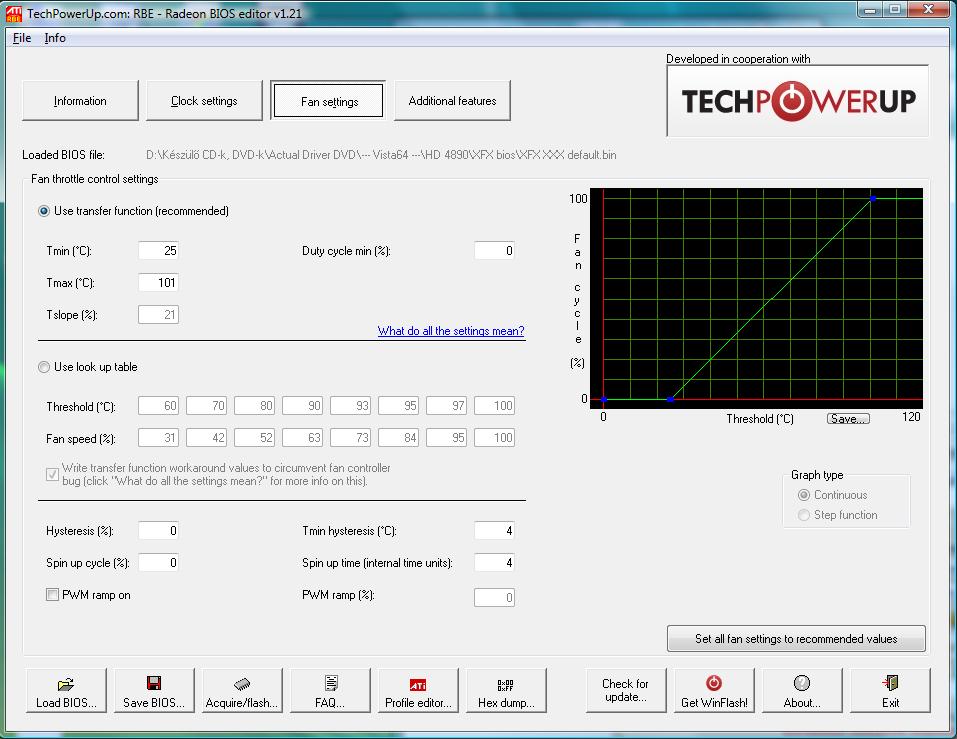This screenshot has width=957, height=739.
Task: Click Fan speed field with value 31
Action: click(x=158, y=438)
